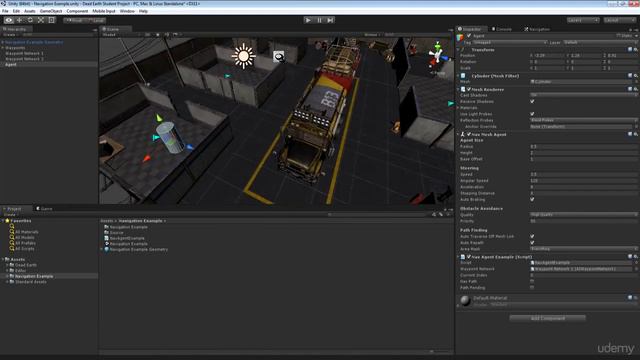Toggle the Mesh Renderer enabled checkbox
640x360 pixels.
coord(469,89)
